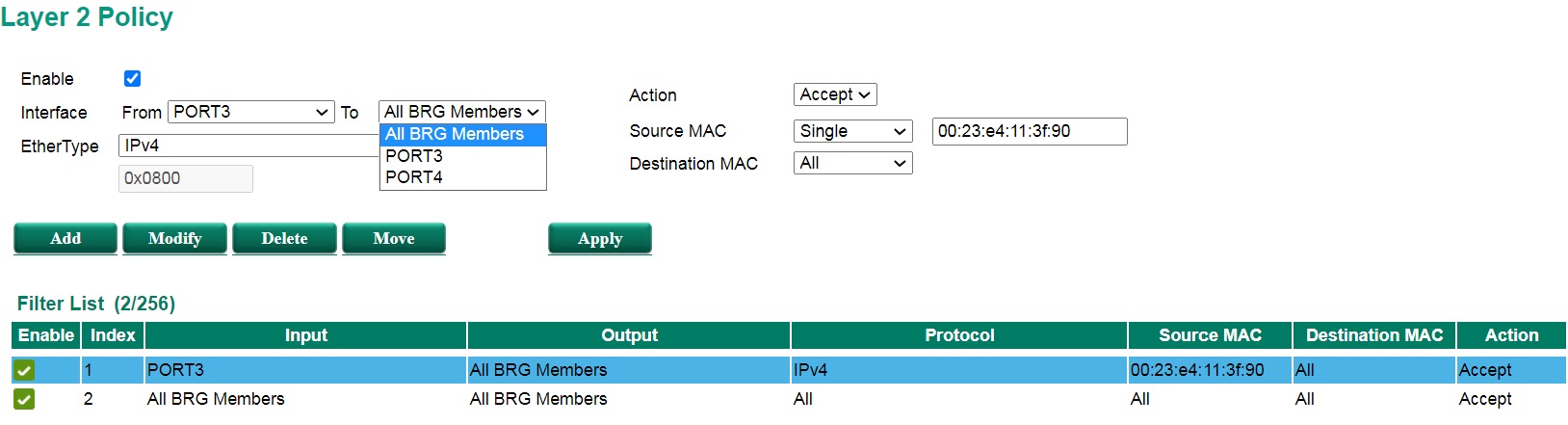
Task: Click the Add button
Action: pos(65,238)
